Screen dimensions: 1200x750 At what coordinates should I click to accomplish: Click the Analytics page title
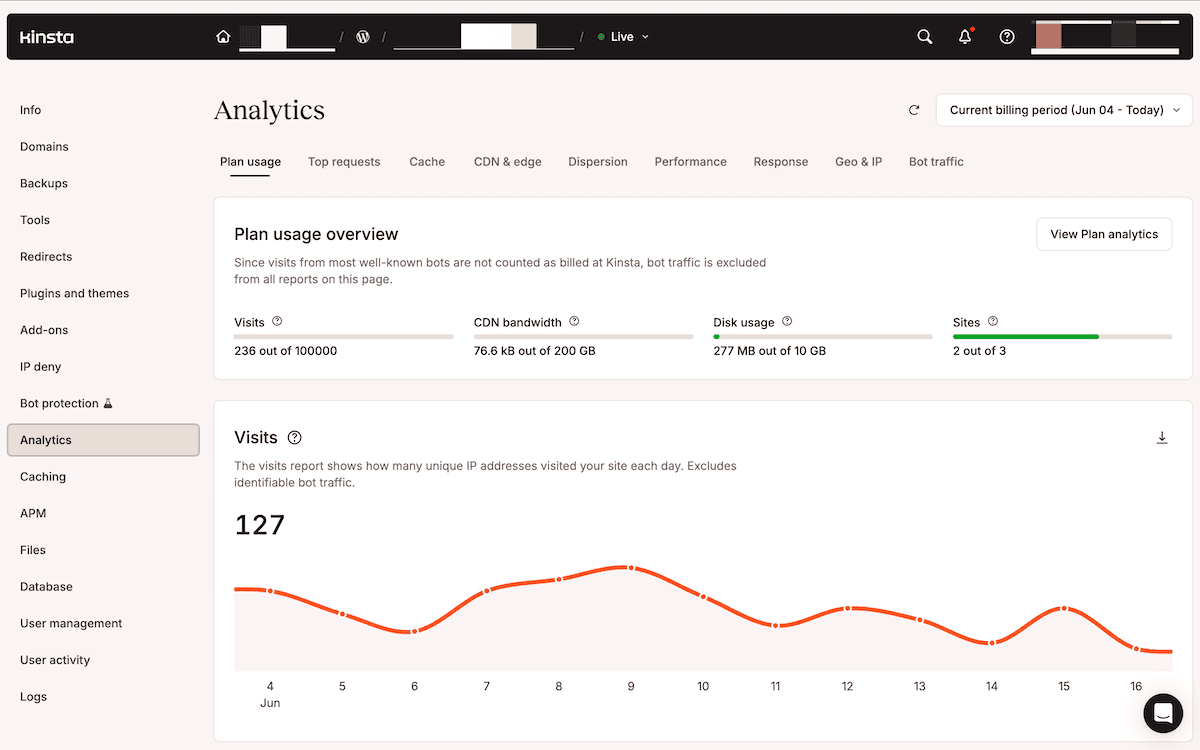[x=270, y=111]
